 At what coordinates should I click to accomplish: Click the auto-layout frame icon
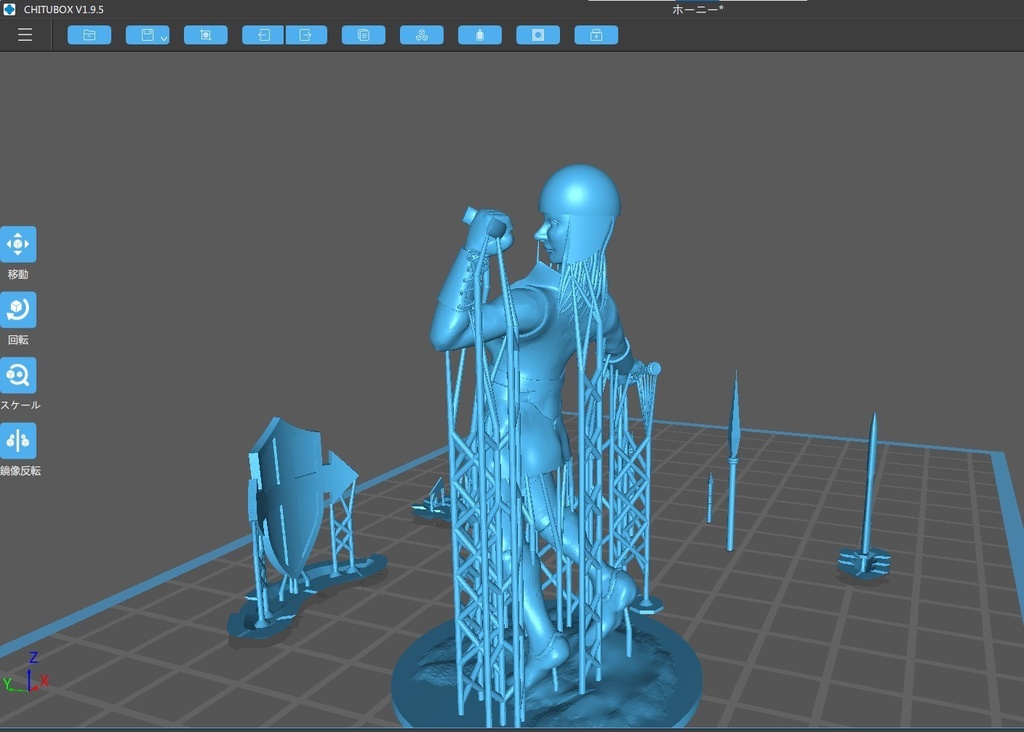205,34
